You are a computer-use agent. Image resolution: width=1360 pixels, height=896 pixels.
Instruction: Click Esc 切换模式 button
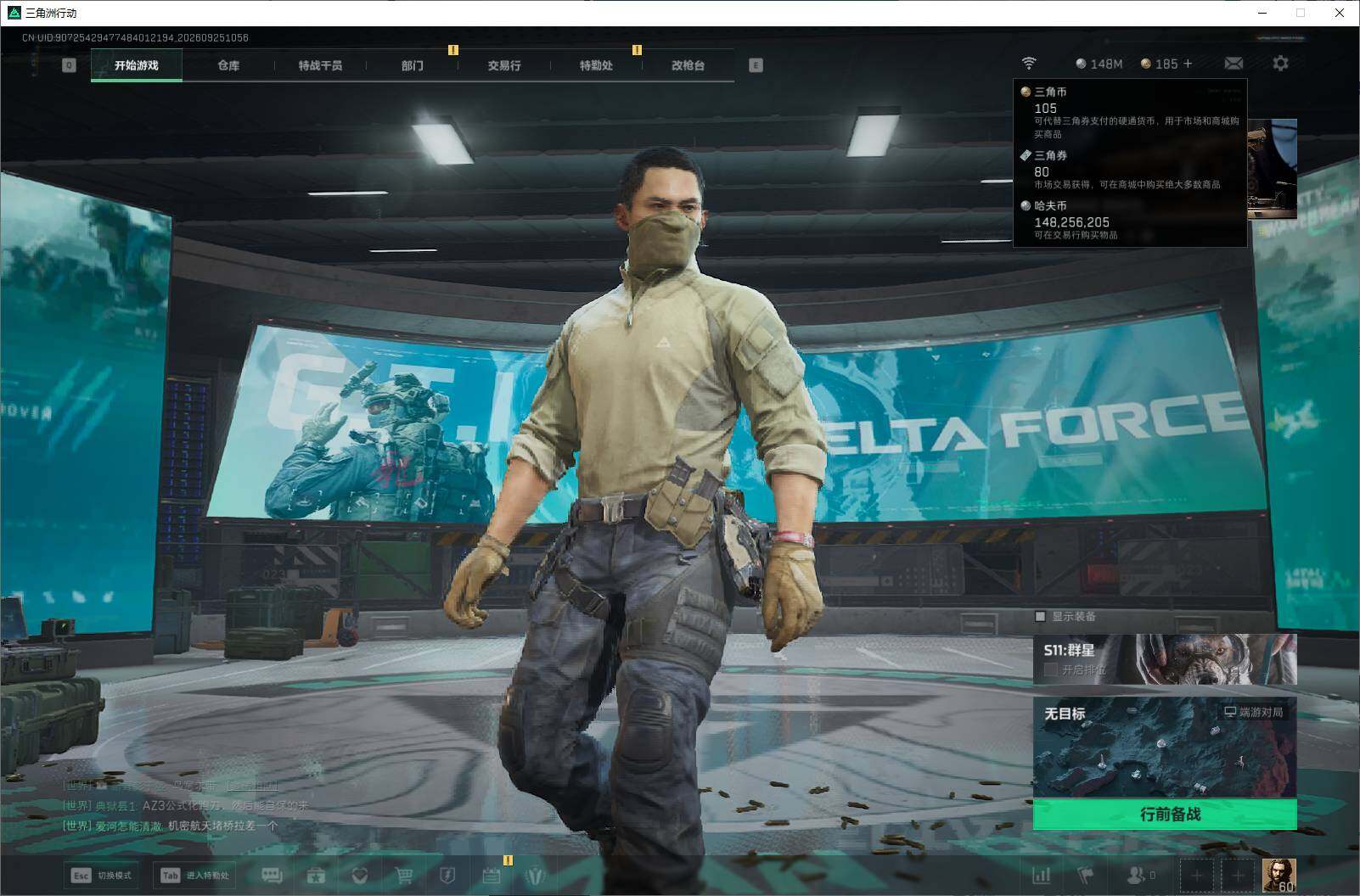coord(102,875)
